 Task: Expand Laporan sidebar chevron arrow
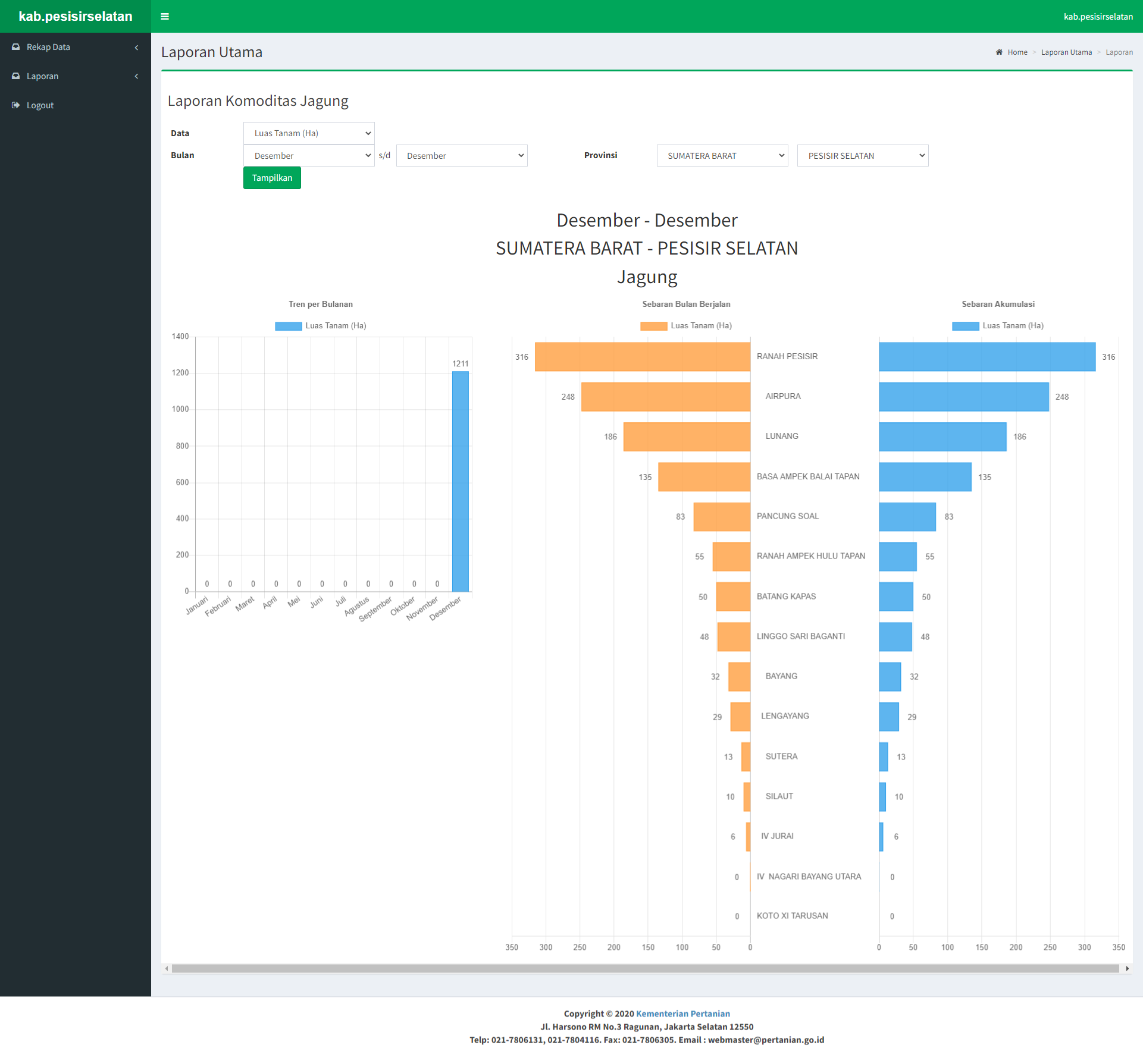click(x=136, y=76)
